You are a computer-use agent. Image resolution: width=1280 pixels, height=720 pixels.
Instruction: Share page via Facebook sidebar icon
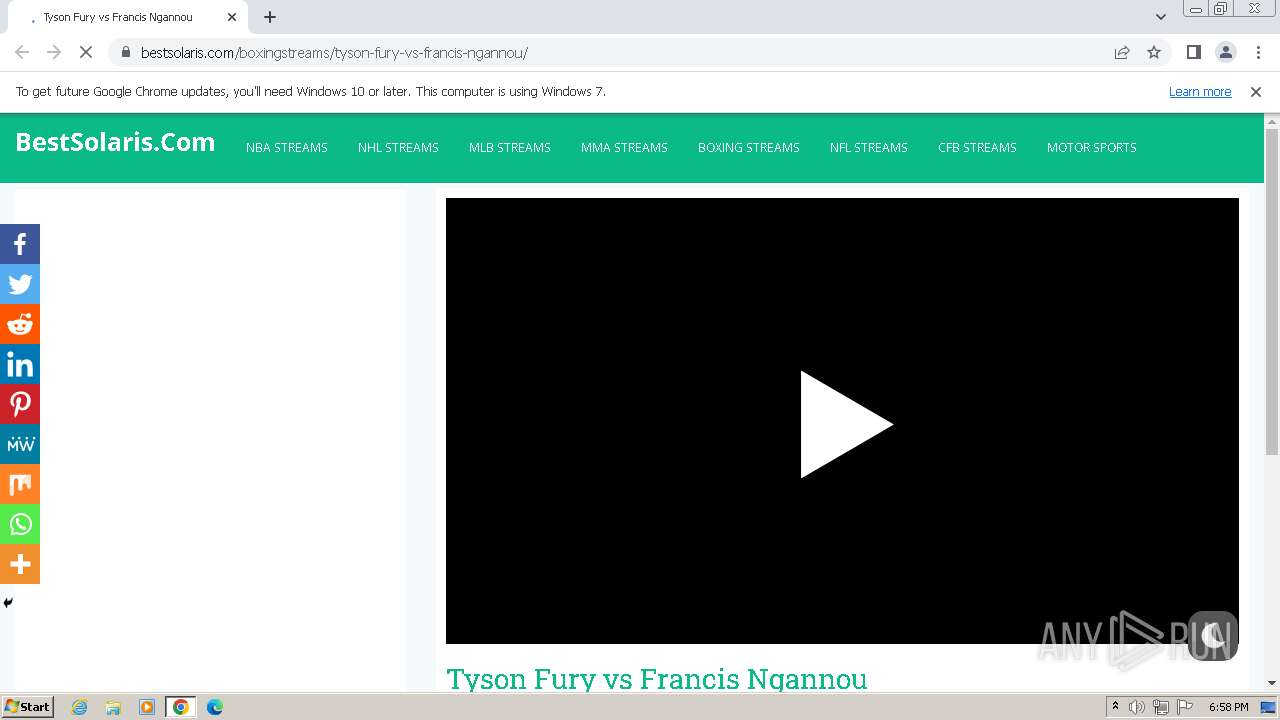pos(20,244)
